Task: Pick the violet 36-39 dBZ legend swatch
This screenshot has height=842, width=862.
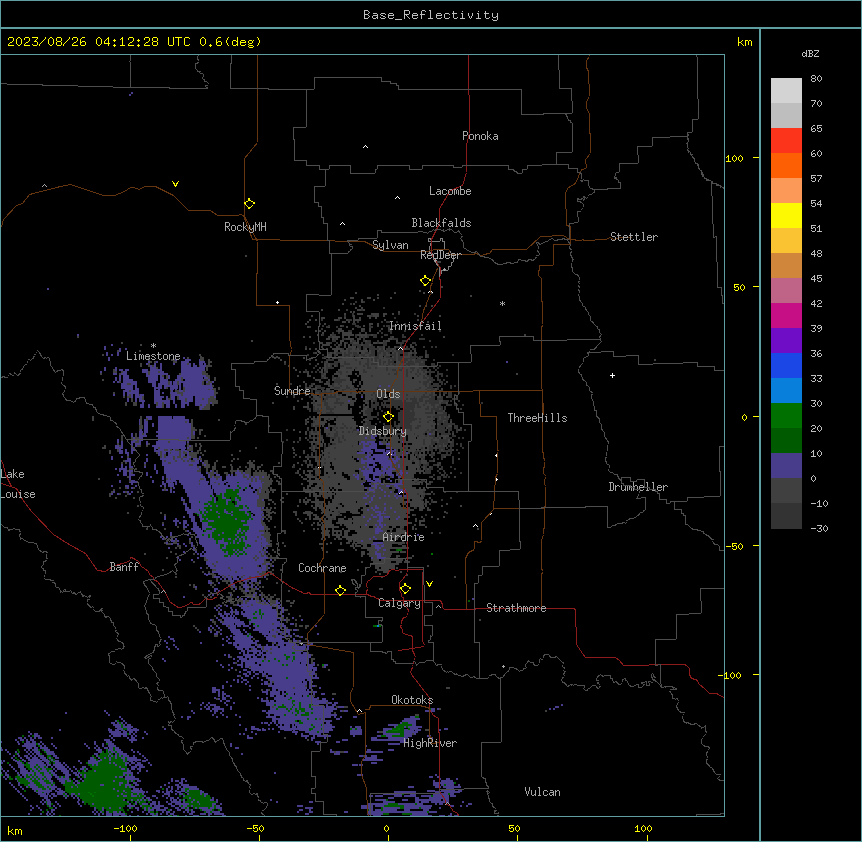Action: click(x=786, y=341)
